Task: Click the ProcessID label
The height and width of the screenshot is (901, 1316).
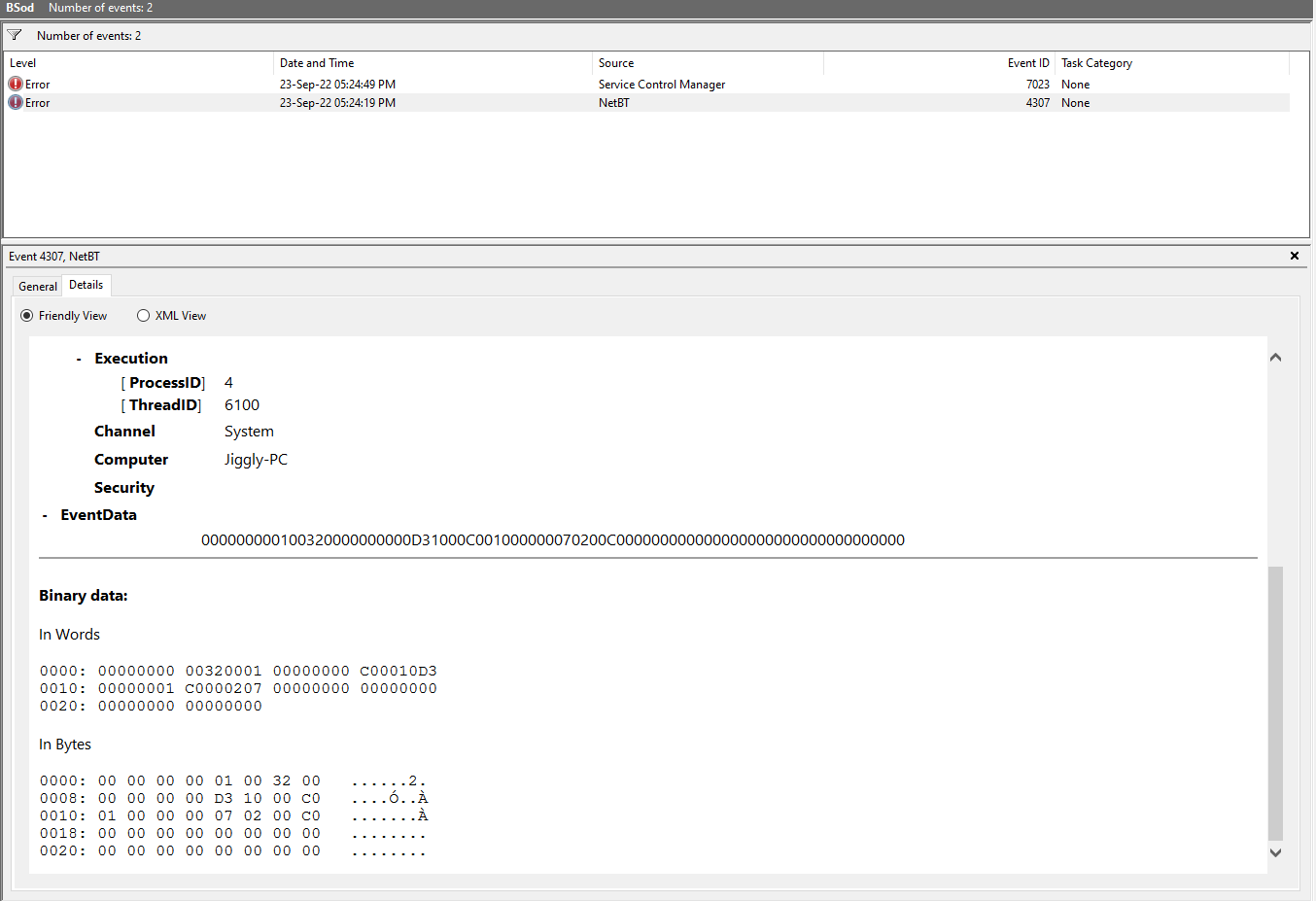Action: [x=165, y=383]
